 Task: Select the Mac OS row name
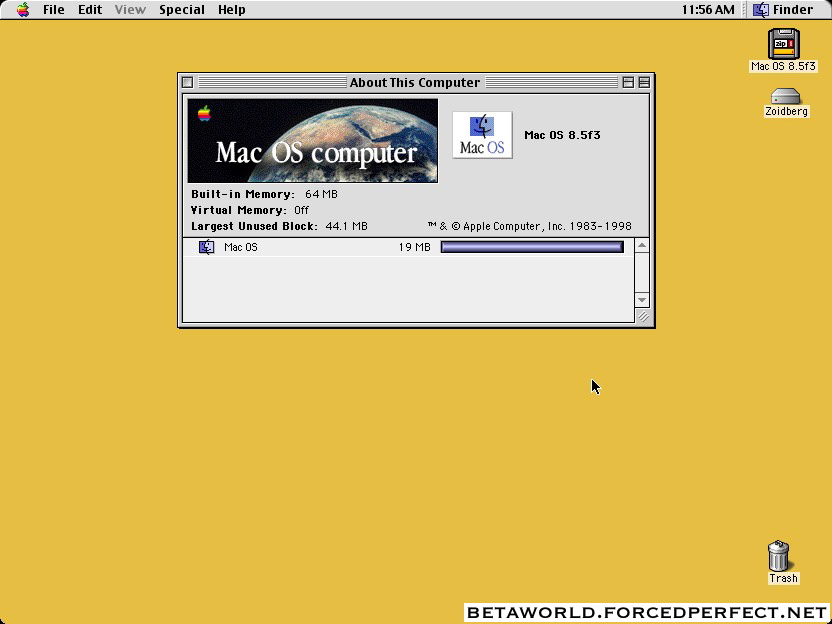point(240,247)
